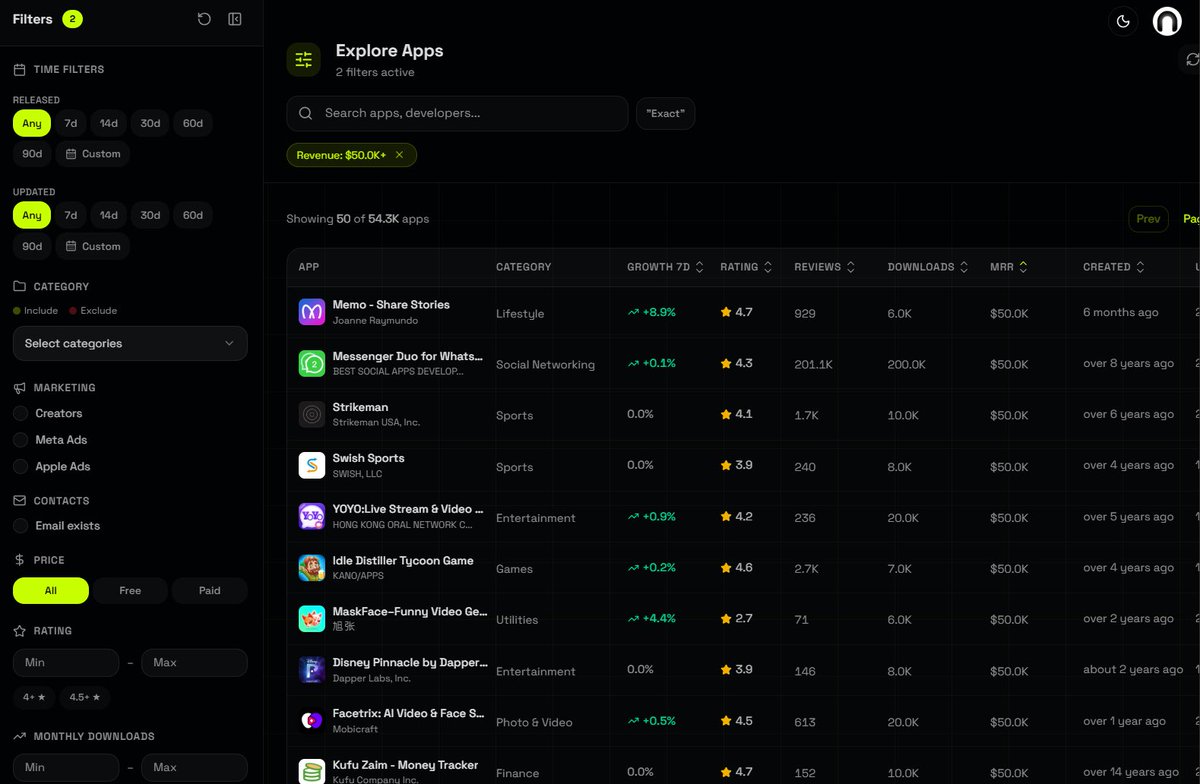Sort by MRR column arrows
1200x784 pixels.
coord(1024,267)
